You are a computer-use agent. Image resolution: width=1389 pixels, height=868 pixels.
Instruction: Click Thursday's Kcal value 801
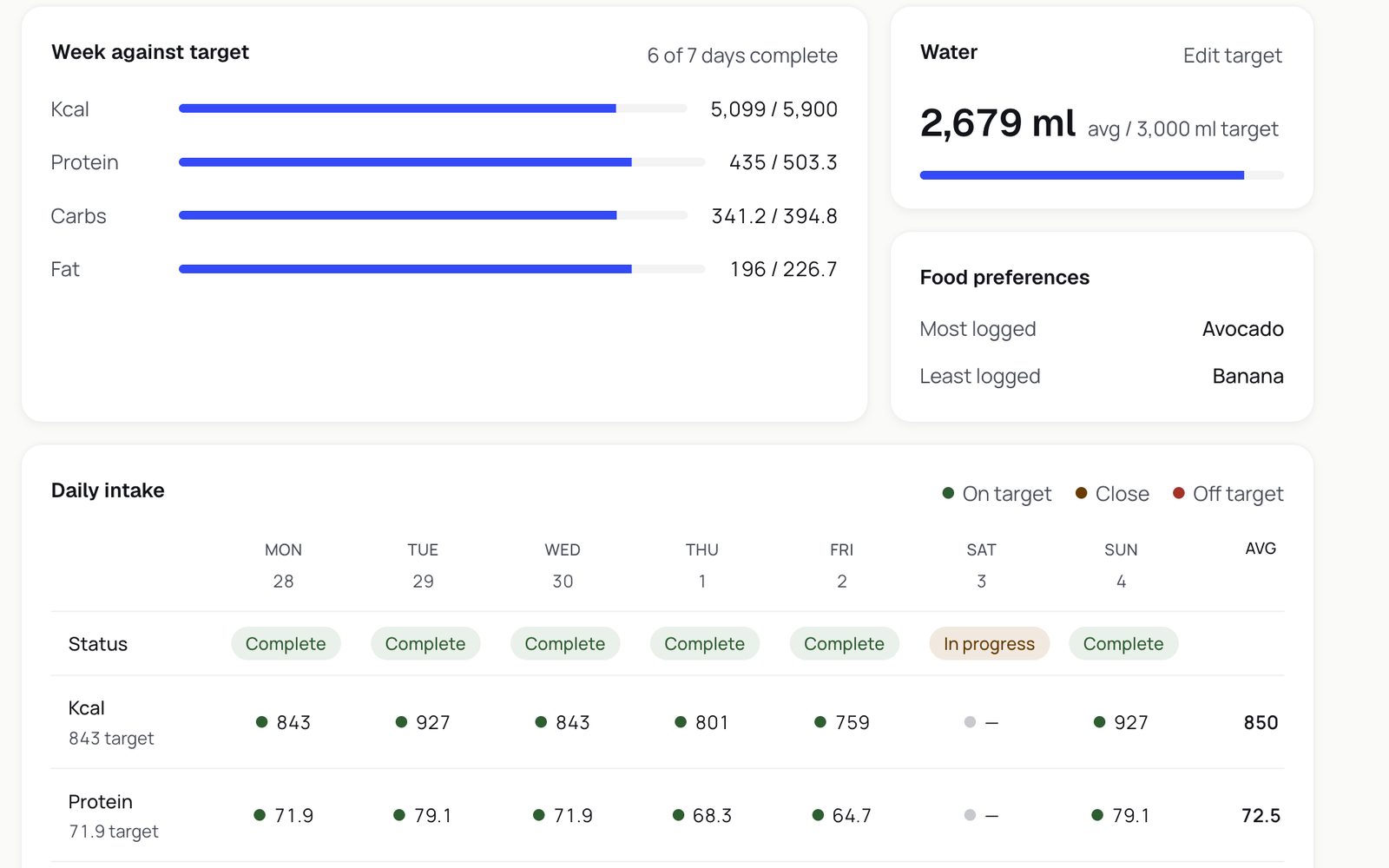pyautogui.click(x=712, y=722)
